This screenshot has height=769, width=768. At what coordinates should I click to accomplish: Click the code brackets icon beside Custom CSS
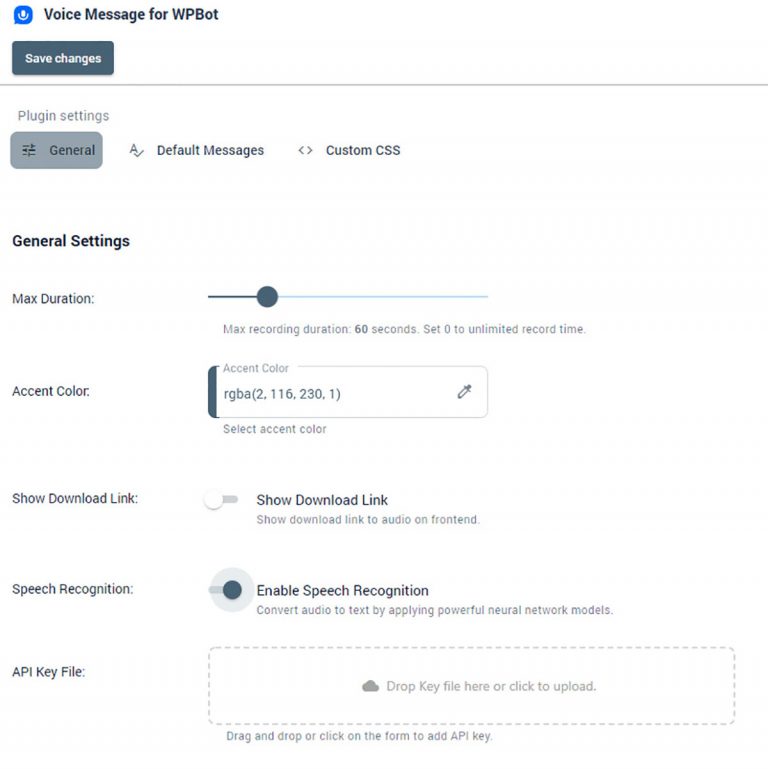pos(305,150)
